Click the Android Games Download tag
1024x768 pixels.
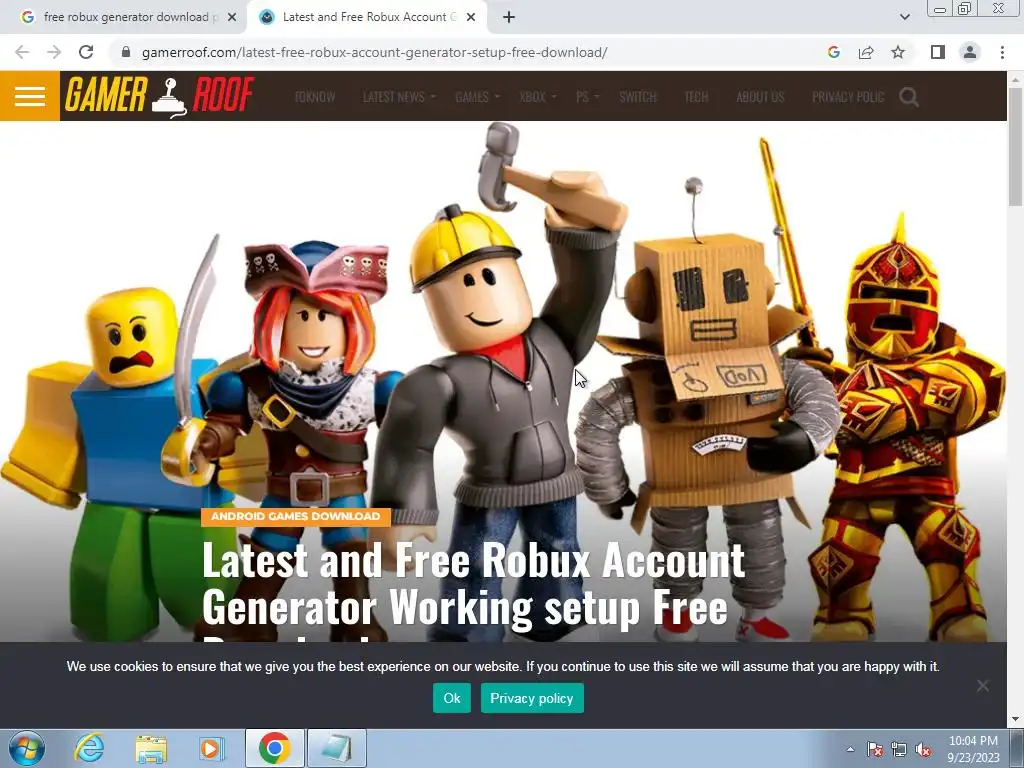[x=295, y=516]
